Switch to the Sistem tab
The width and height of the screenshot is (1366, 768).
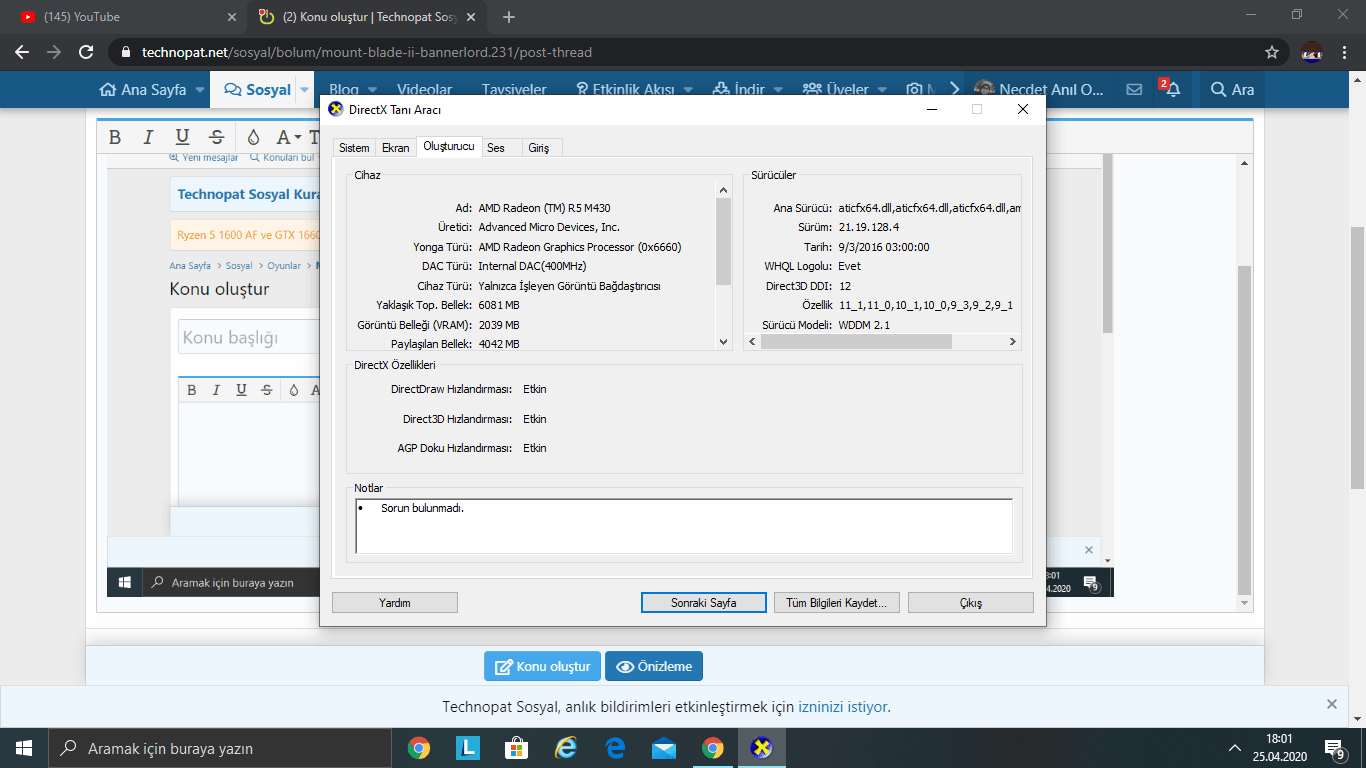pyautogui.click(x=354, y=148)
